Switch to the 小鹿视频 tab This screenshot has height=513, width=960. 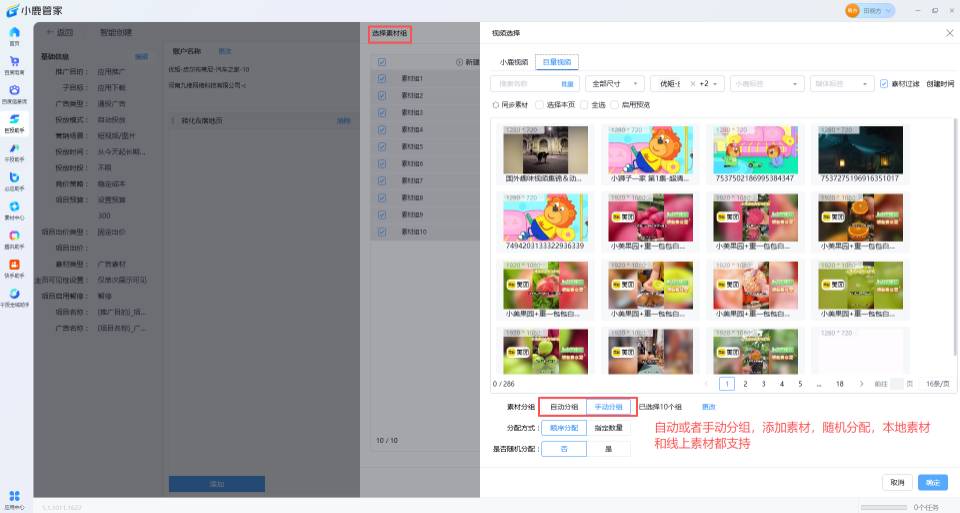pyautogui.click(x=514, y=62)
